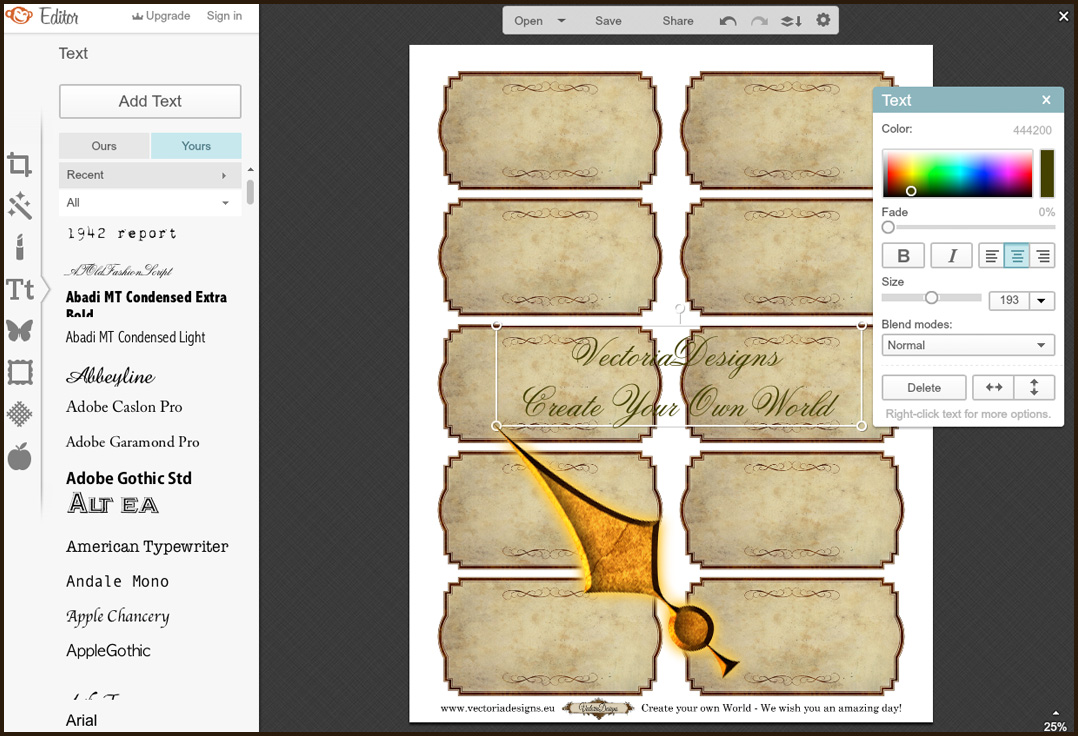Image resolution: width=1078 pixels, height=736 pixels.
Task: Align text right
Action: [1043, 256]
